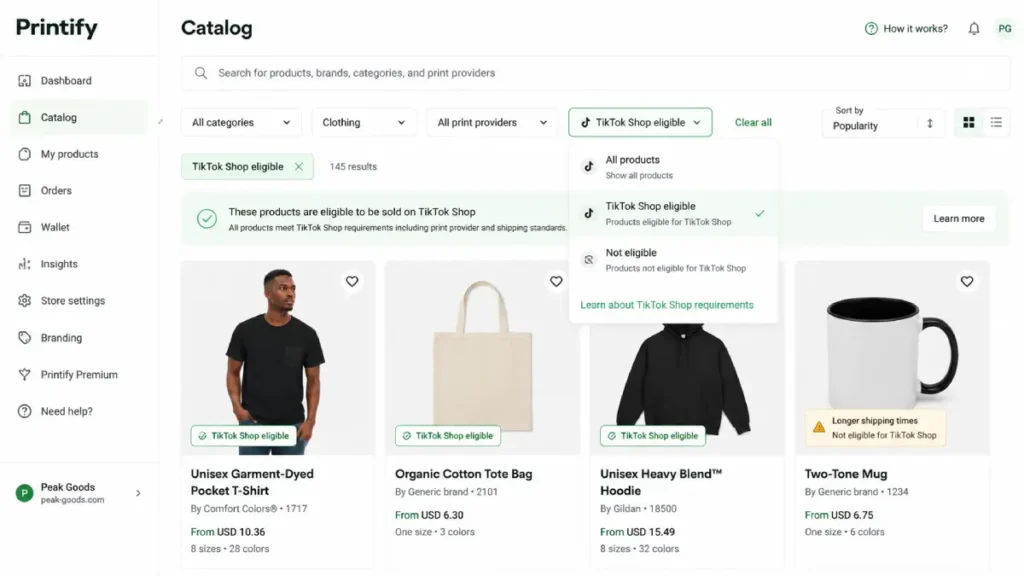Click the green checkmark in eligibility banner
Screen dimensions: 1024x576
point(207,219)
